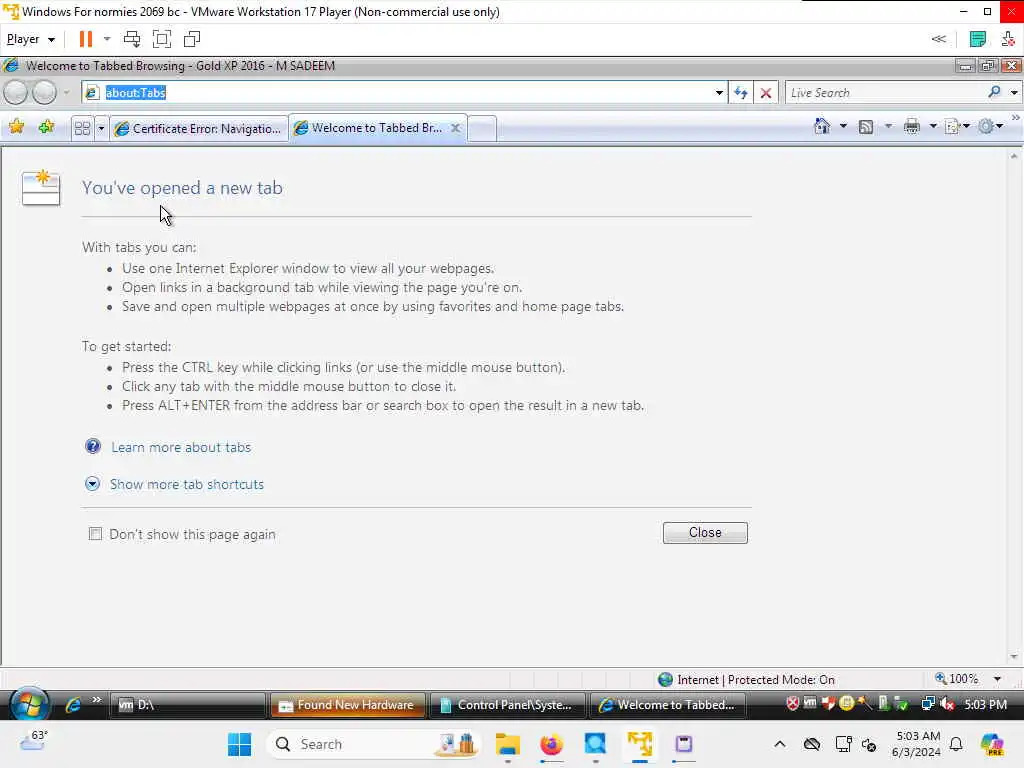Open the dropdown beside the VMware pause button
The image size is (1024, 768).
pos(107,39)
